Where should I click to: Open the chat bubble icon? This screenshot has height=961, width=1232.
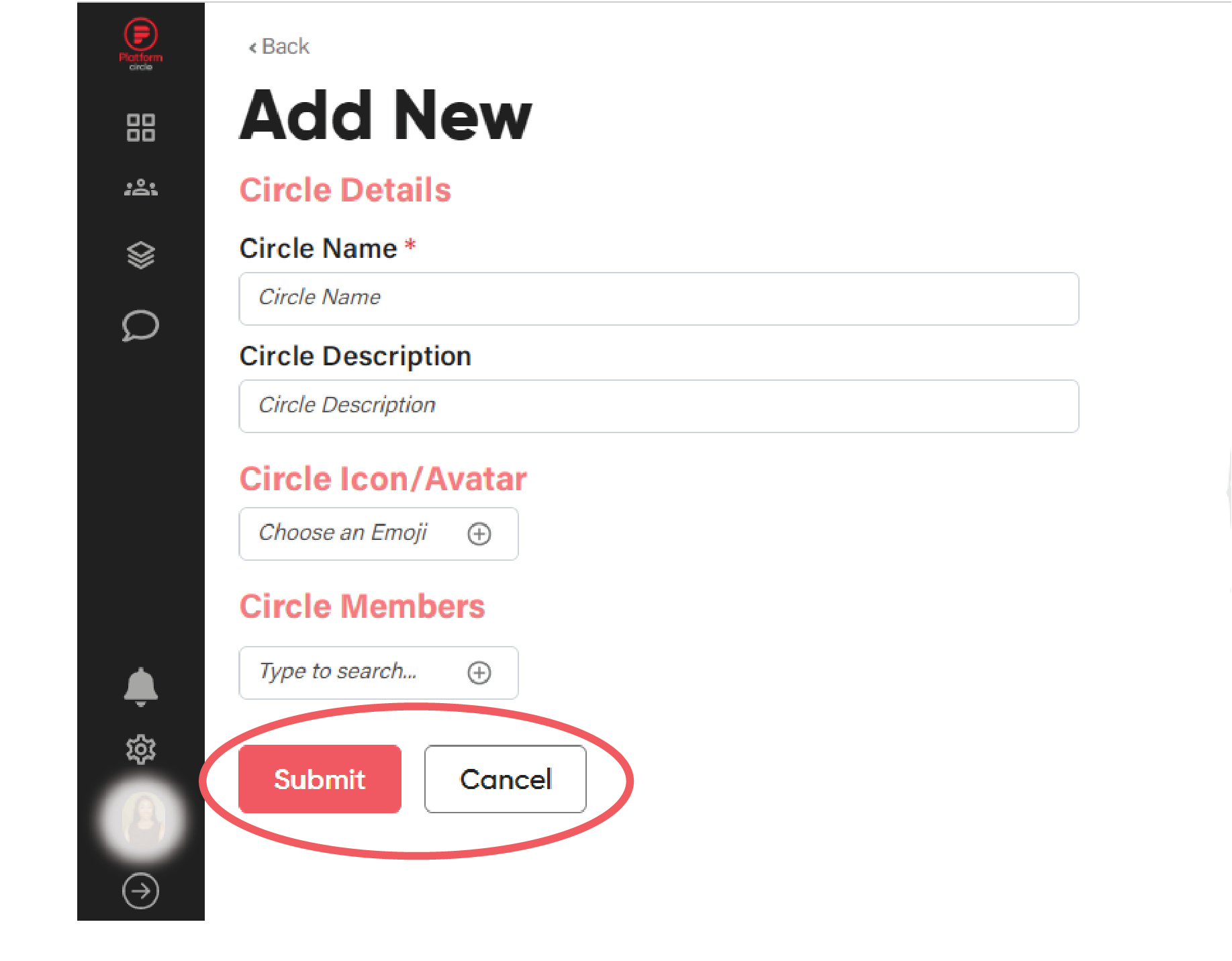coord(141,326)
